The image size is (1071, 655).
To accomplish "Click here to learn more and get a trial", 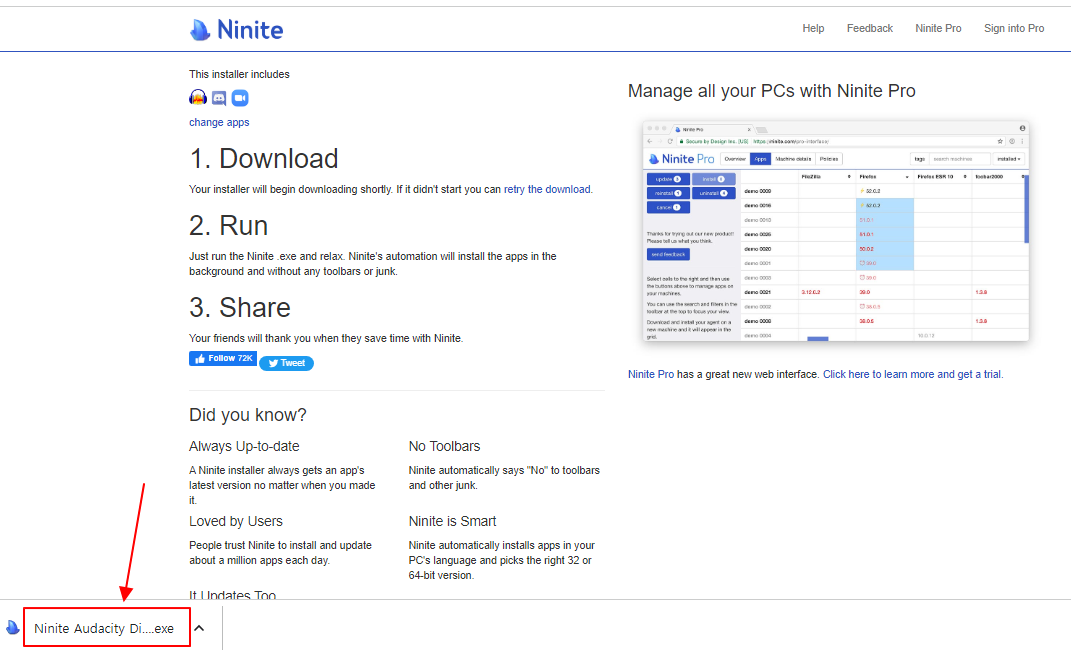I will (x=912, y=374).
